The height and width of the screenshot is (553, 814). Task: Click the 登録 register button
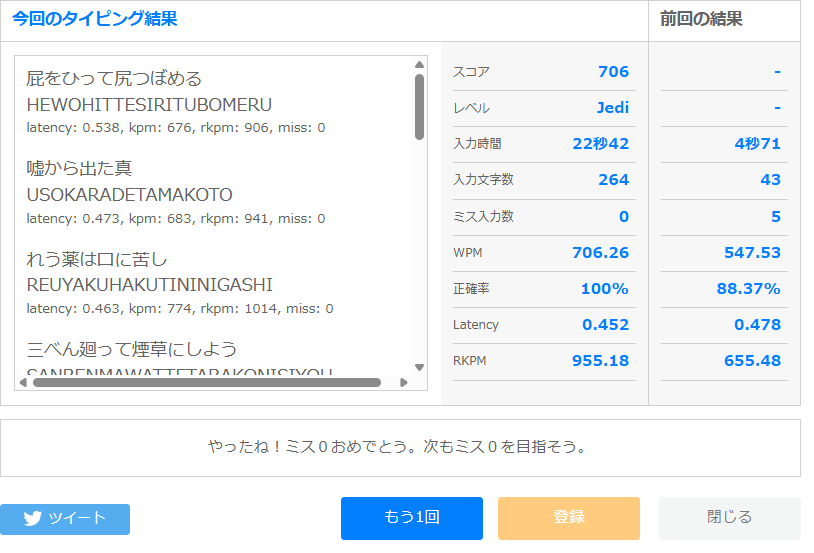(569, 518)
